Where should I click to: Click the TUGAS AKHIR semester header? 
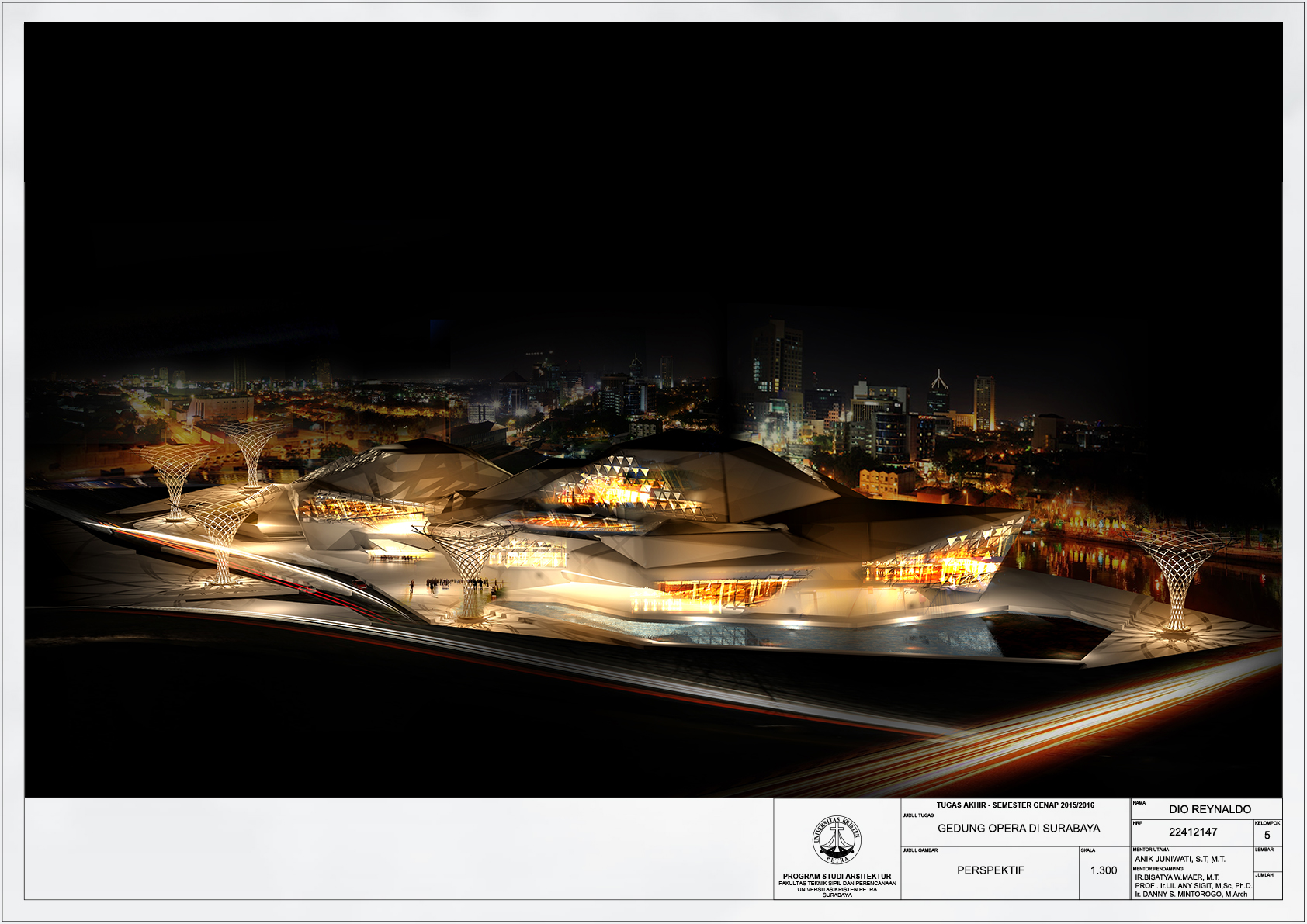tap(1015, 805)
